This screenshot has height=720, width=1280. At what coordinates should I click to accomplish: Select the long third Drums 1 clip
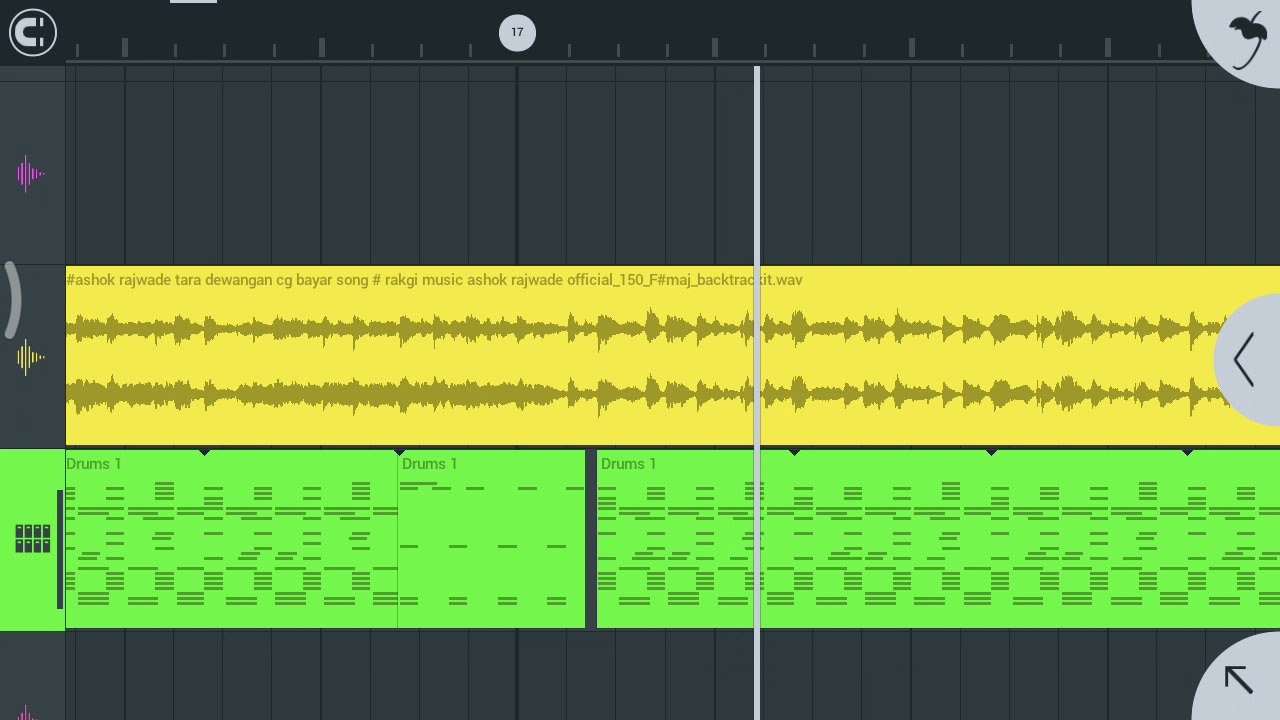pyautogui.click(x=938, y=539)
